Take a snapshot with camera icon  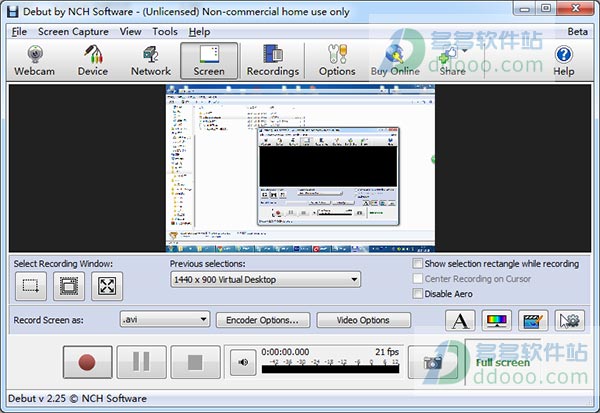pyautogui.click(x=432, y=362)
